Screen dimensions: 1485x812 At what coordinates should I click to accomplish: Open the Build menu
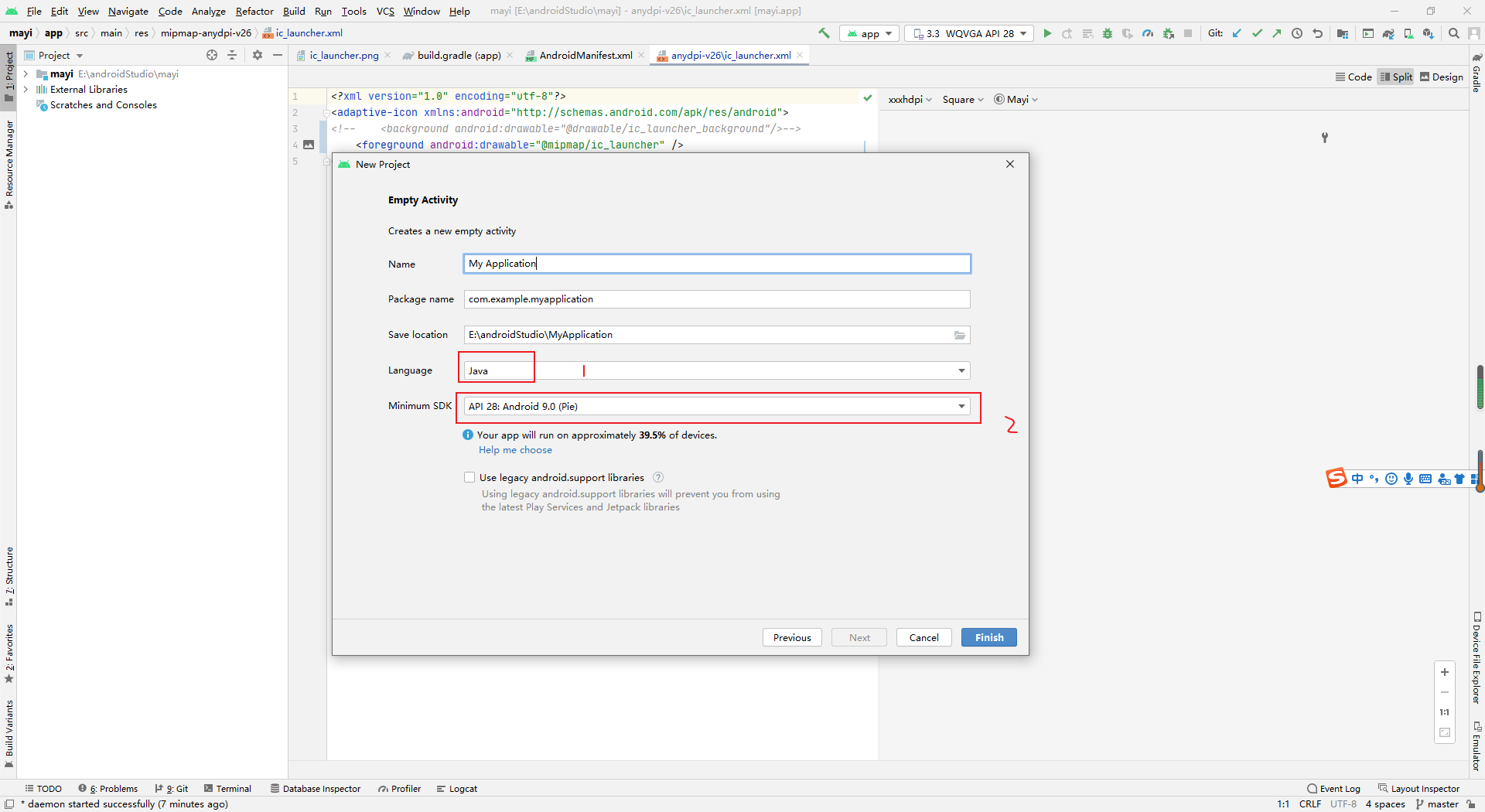[294, 11]
